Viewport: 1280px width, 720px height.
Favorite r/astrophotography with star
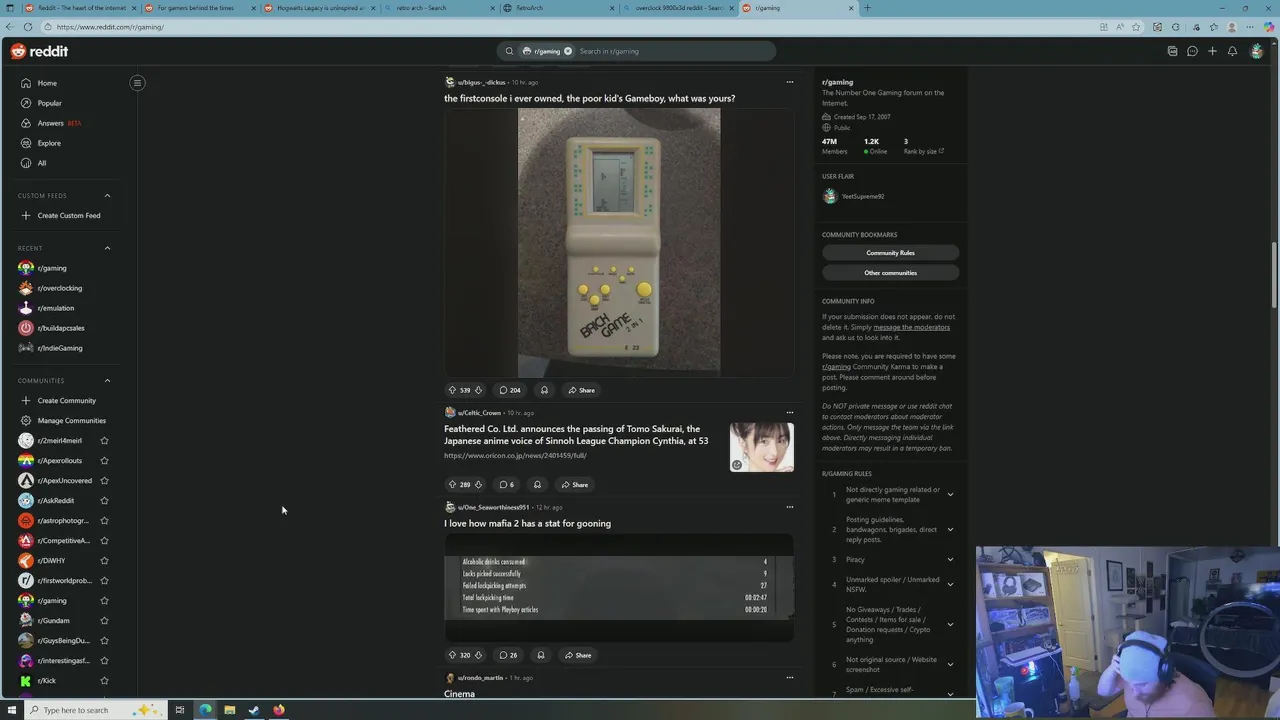pyautogui.click(x=104, y=520)
